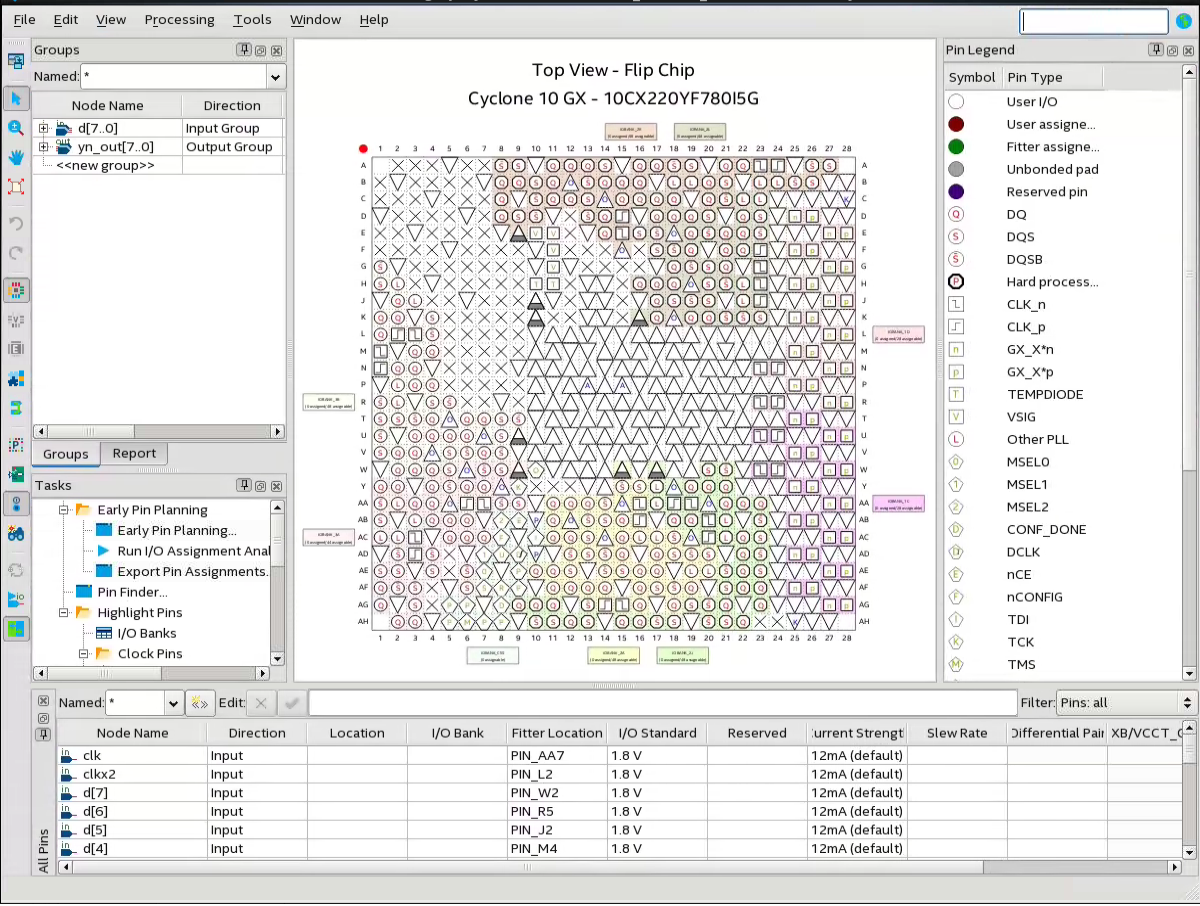Click the IO analysis icon in left toolbar
This screenshot has width=1200, height=906.
(x=16, y=599)
